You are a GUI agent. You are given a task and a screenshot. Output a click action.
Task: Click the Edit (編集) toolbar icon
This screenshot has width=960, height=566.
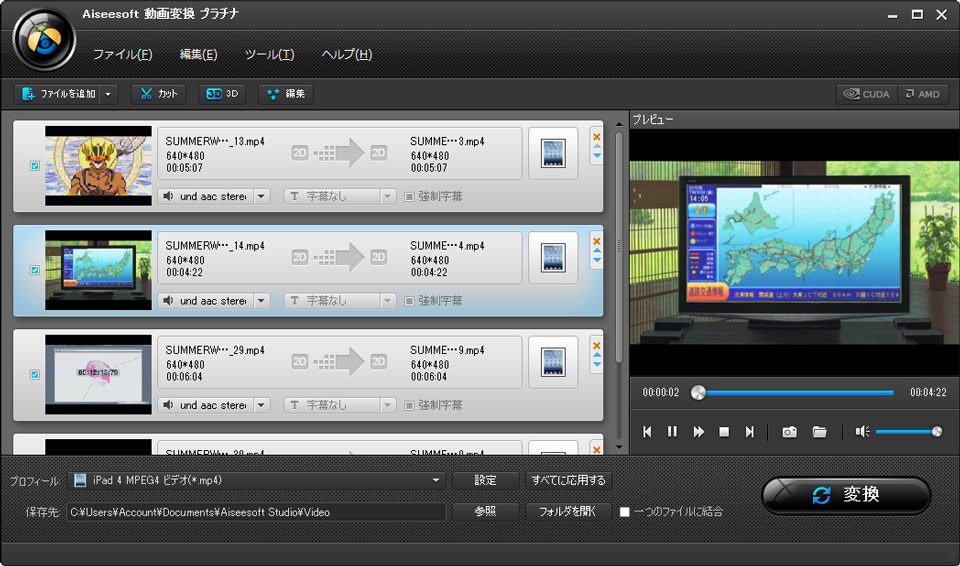pyautogui.click(x=285, y=94)
